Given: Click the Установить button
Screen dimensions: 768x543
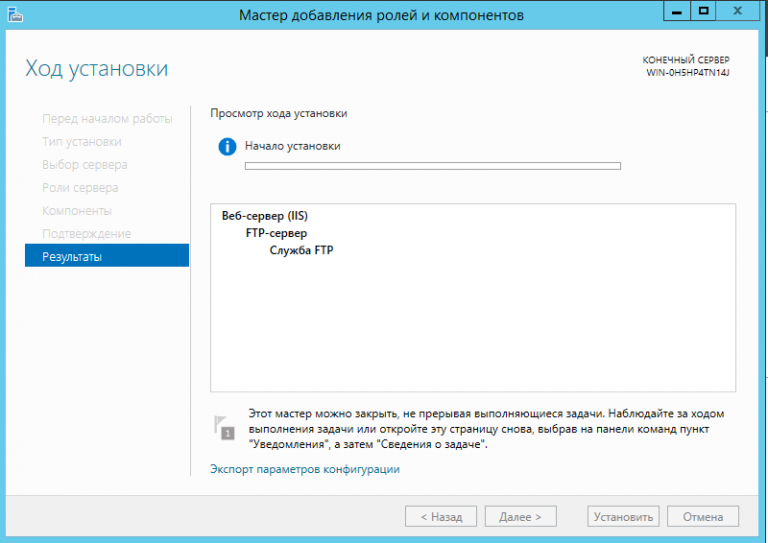Looking at the screenshot, I should pyautogui.click(x=623, y=517).
